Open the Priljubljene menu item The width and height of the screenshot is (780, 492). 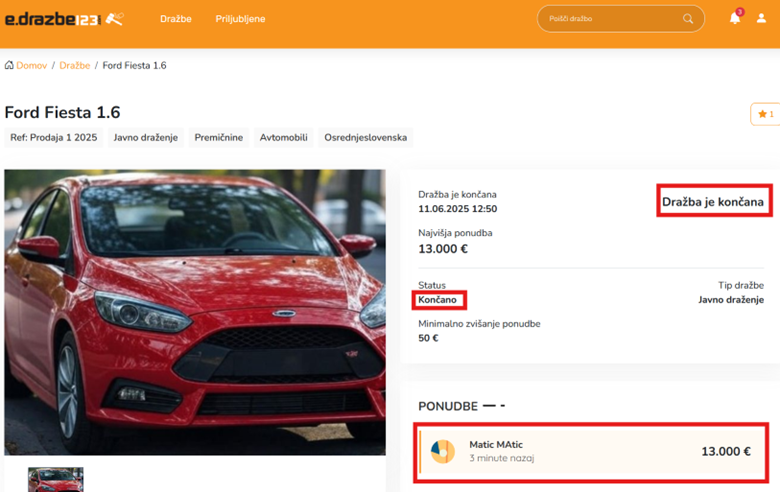pyautogui.click(x=240, y=19)
